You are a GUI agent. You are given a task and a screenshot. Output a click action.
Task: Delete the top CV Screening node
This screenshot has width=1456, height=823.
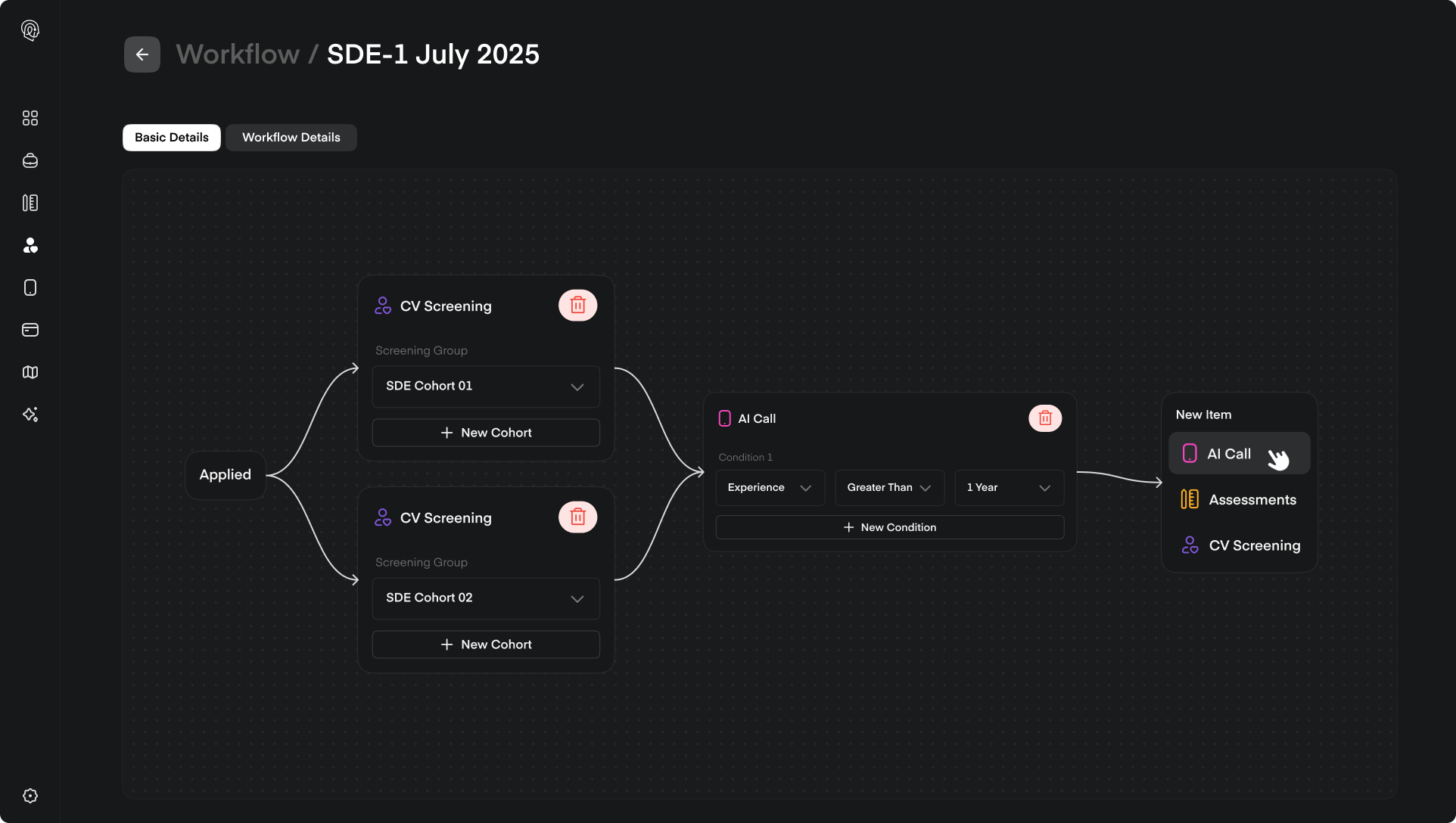click(x=577, y=306)
